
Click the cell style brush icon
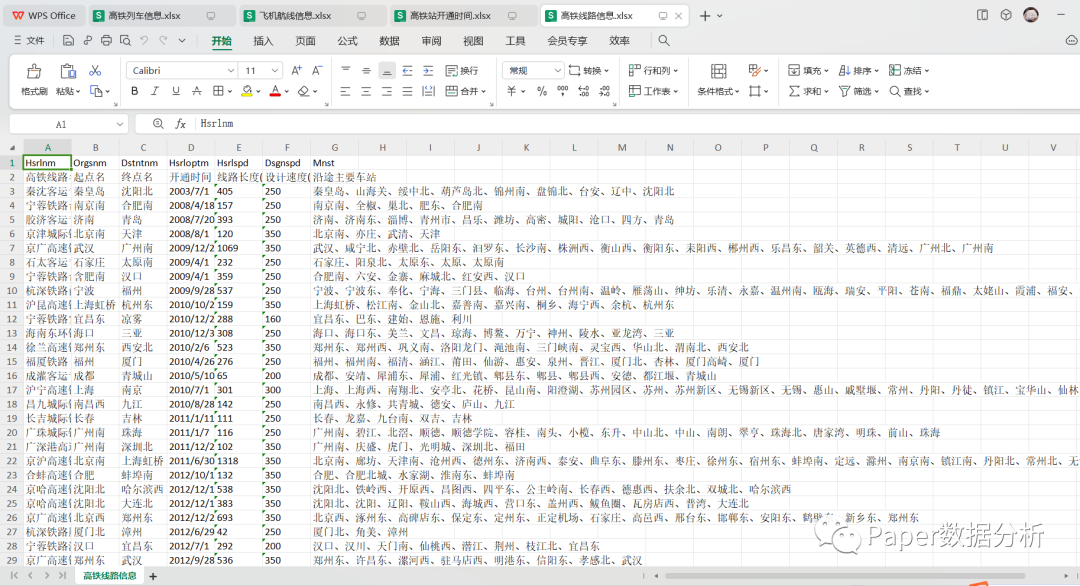click(755, 70)
